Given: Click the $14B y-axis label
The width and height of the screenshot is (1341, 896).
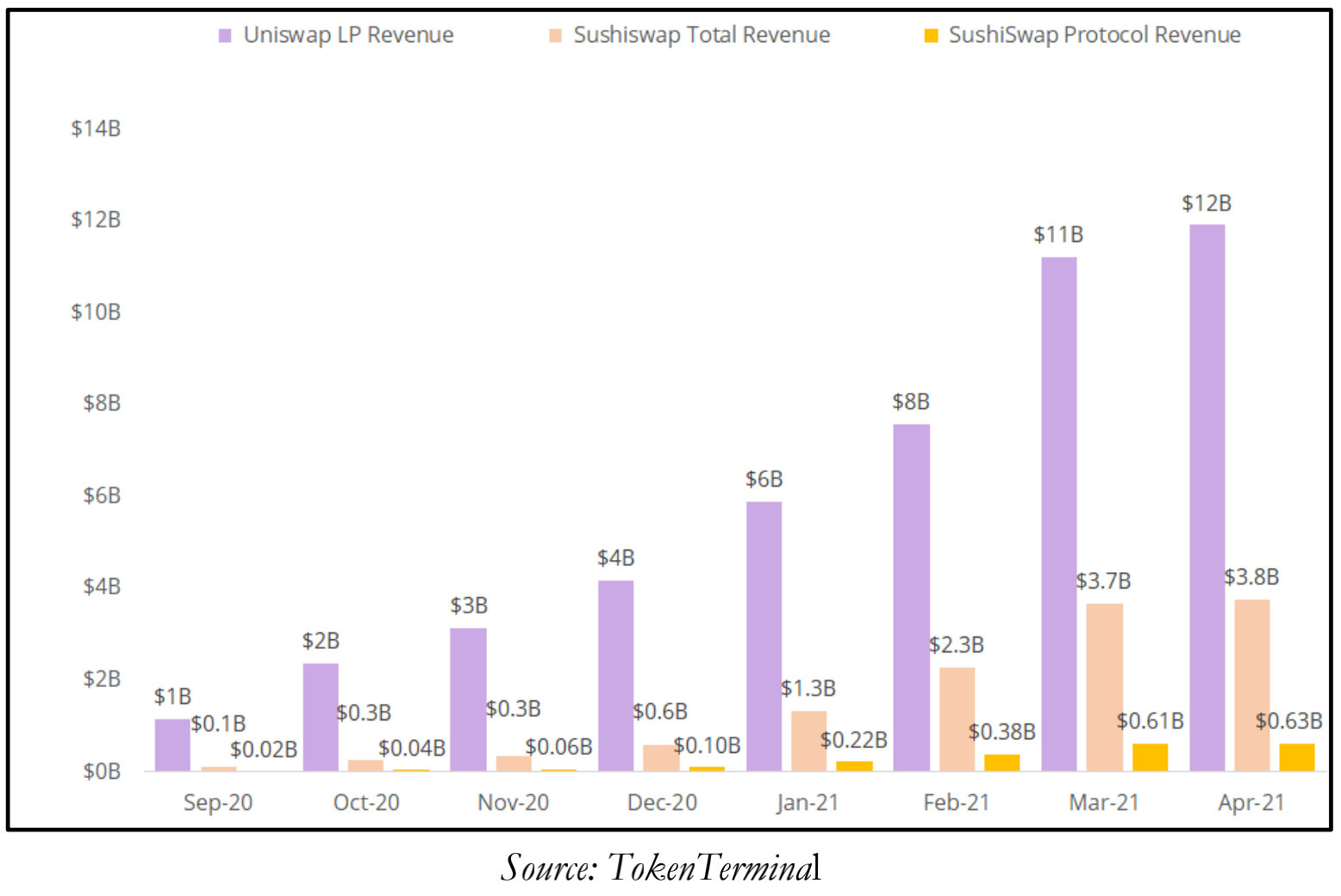Looking at the screenshot, I should pyautogui.click(x=96, y=128).
